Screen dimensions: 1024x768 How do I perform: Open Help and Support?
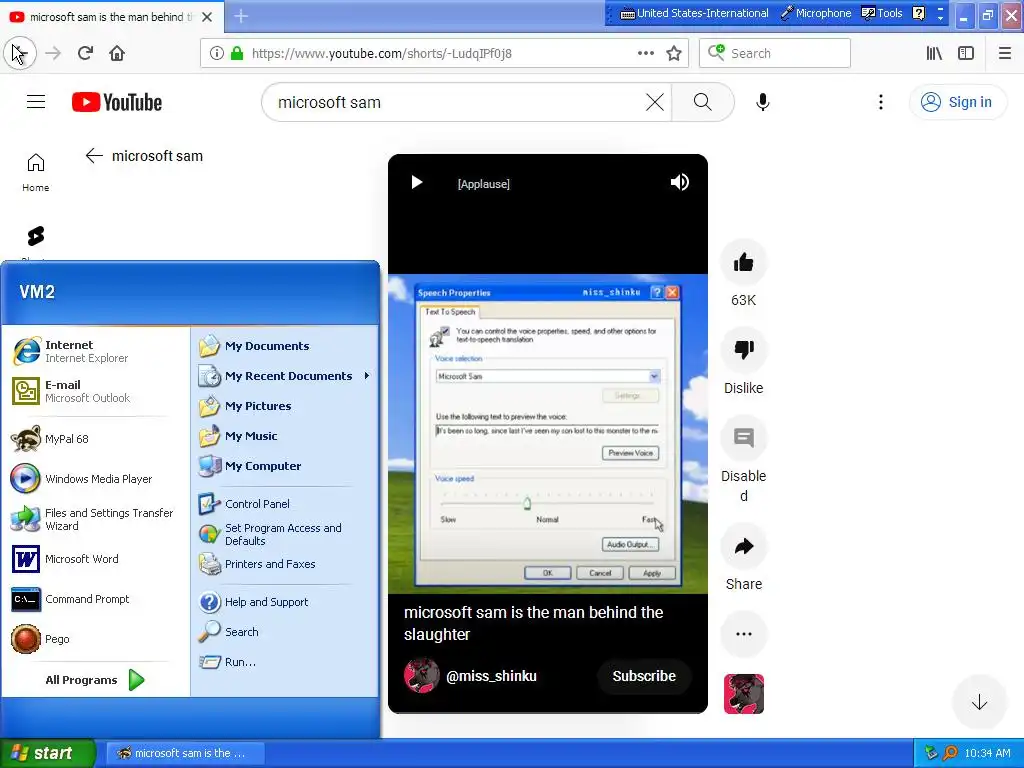(x=285, y=601)
